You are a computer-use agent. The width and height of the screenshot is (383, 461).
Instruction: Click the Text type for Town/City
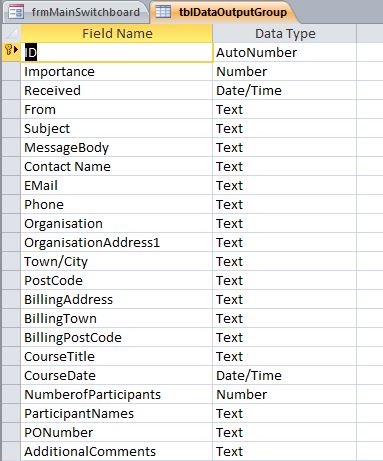point(284,261)
